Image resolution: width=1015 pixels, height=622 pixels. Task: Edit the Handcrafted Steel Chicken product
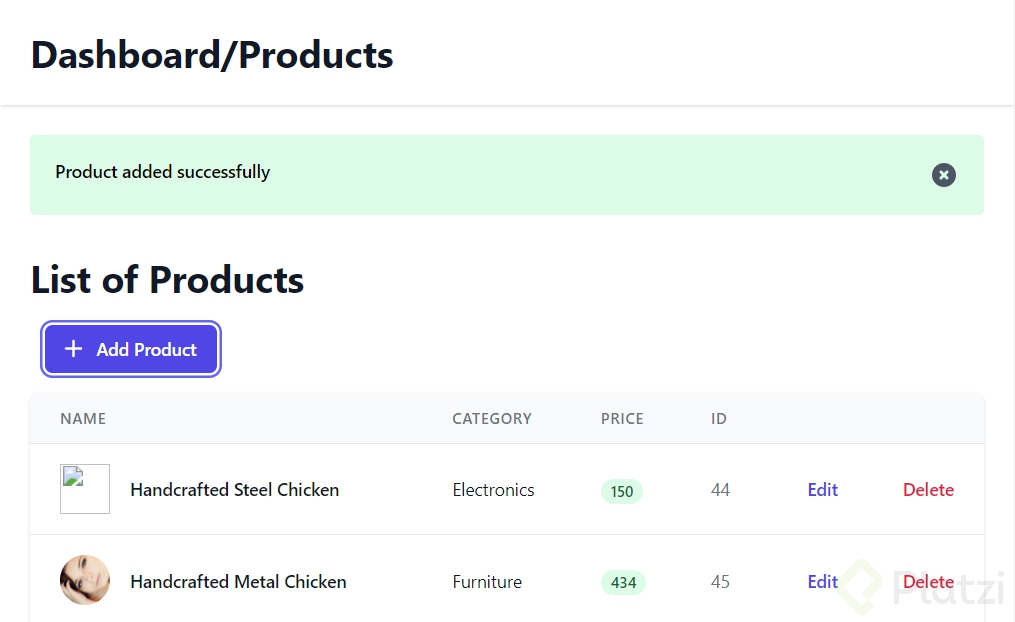pyautogui.click(x=823, y=489)
